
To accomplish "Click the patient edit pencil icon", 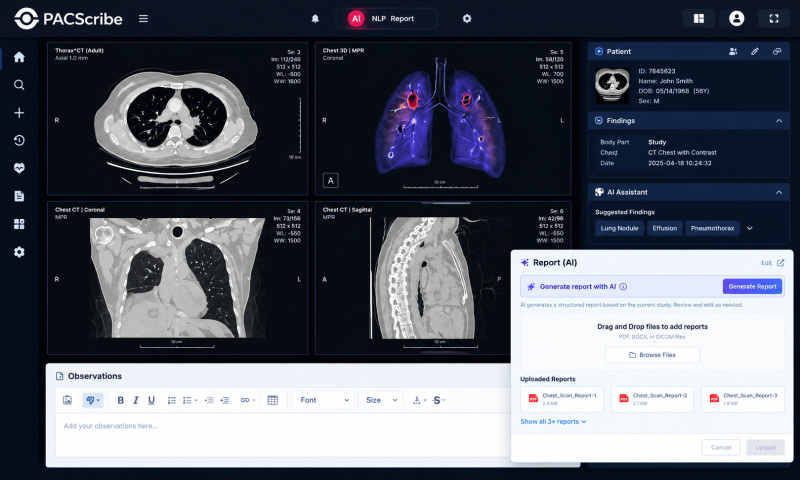I will [x=755, y=52].
